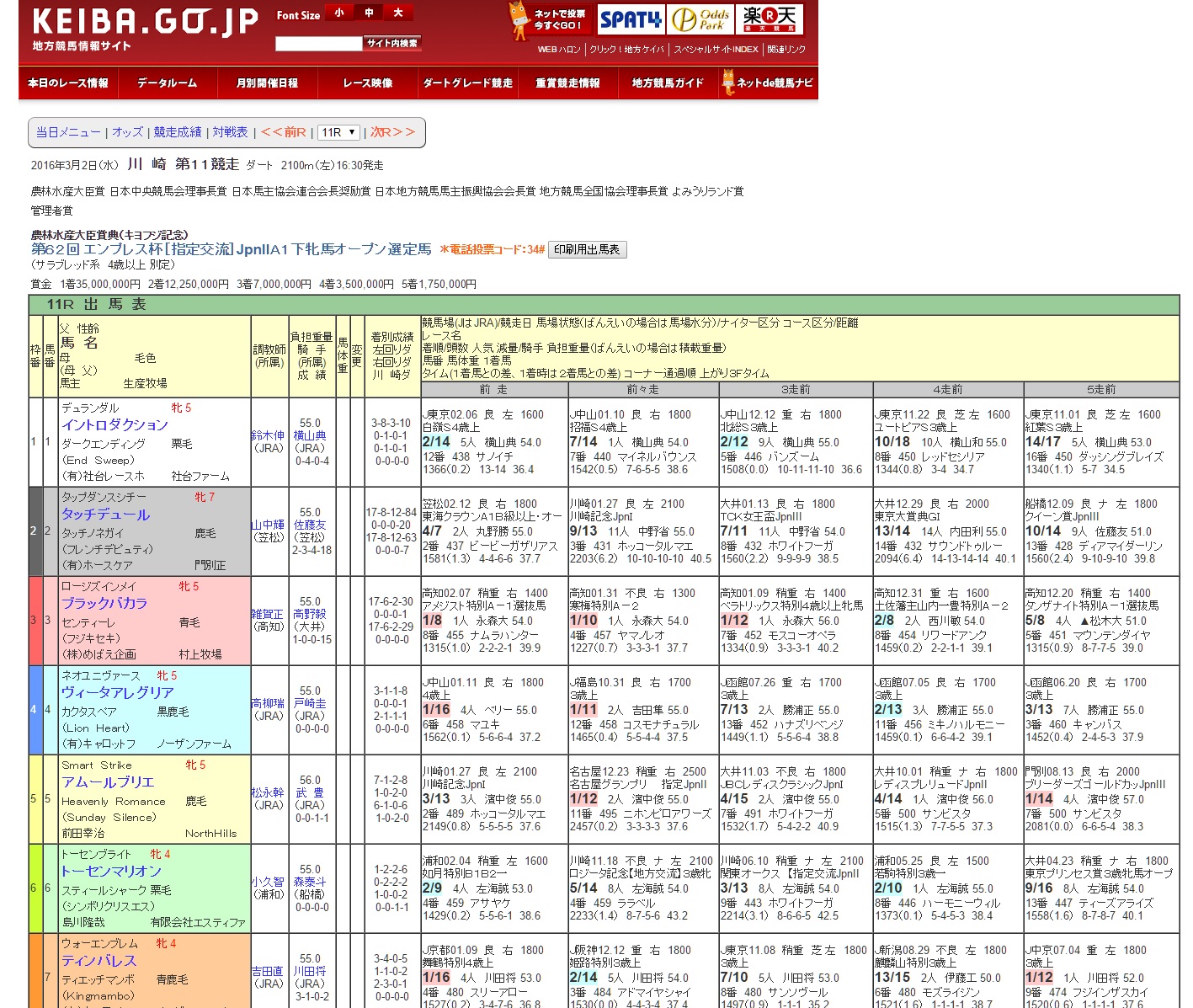Open jockey 武豊 link

[310, 792]
